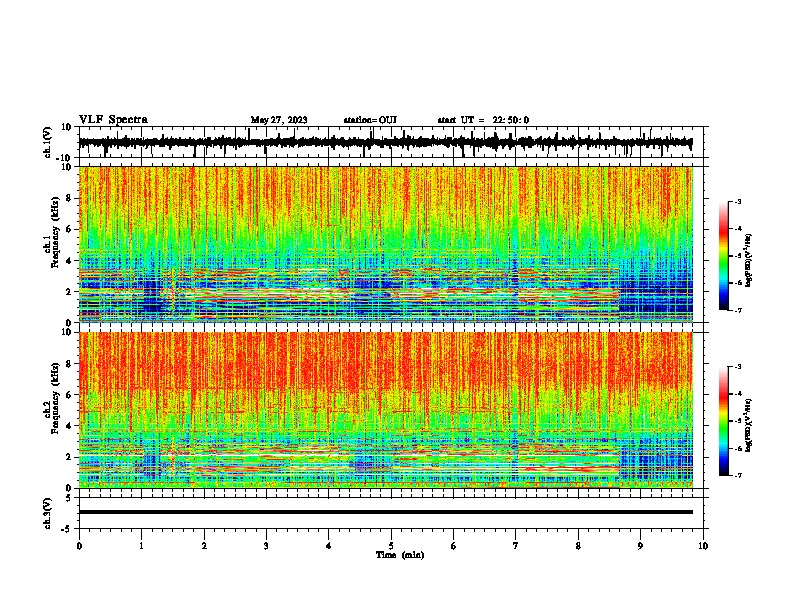Click the "-3" label on ch.1 colorbar
The image size is (792, 612).
pos(738,201)
